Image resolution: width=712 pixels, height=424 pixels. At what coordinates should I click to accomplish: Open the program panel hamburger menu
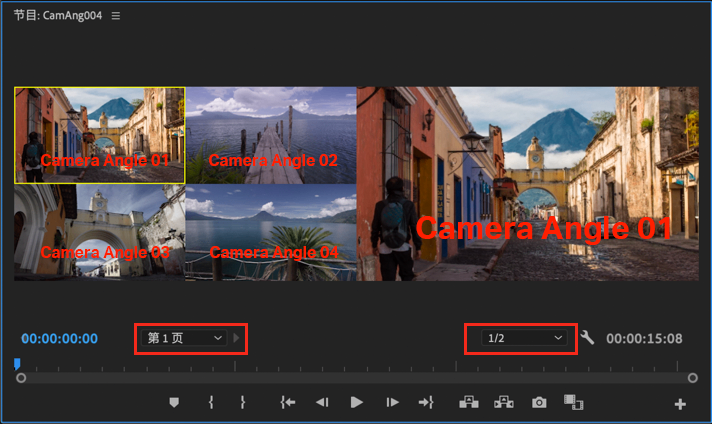116,16
